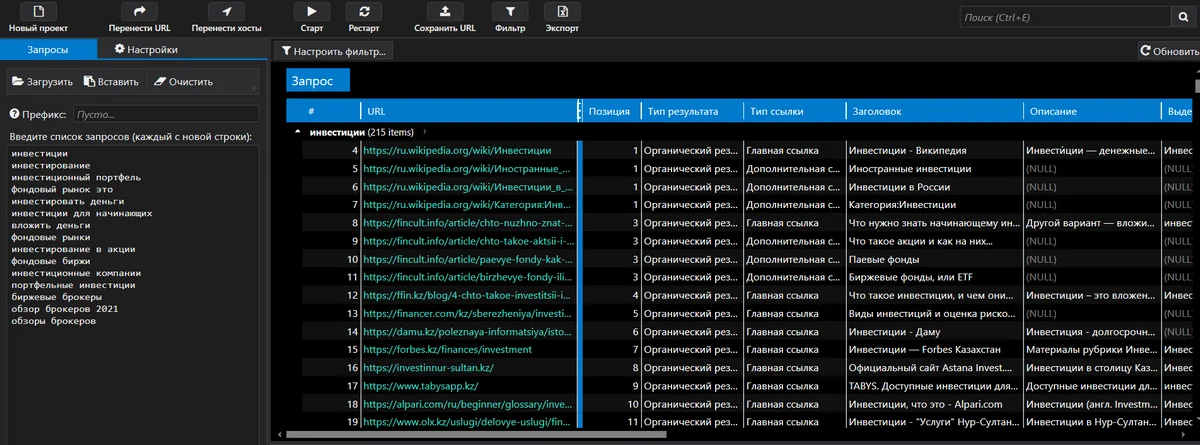Image resolution: width=1200 pixels, height=445 pixels.
Task: Open the ru.wikipedia.org/wiki/Инвестиции link
Action: (457, 150)
